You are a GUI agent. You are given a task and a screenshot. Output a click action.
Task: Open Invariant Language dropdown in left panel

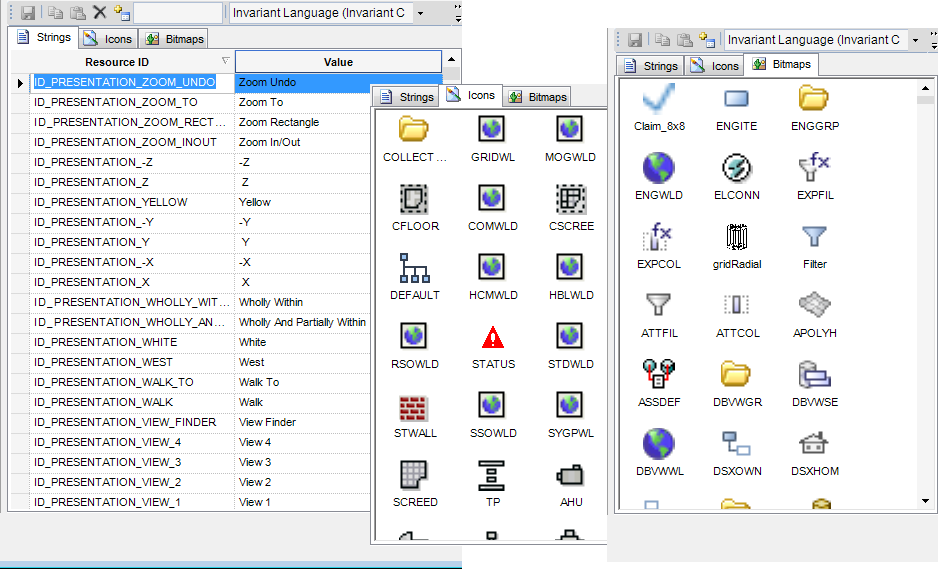pyautogui.click(x=420, y=13)
